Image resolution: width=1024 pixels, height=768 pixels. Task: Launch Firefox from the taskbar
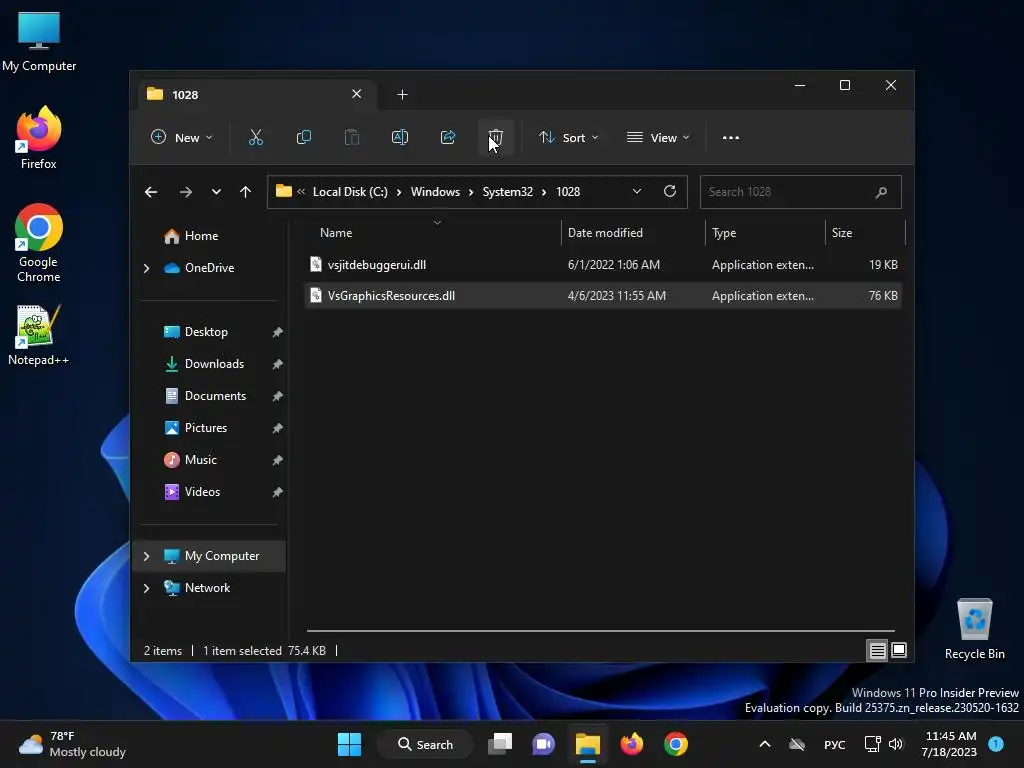(632, 744)
